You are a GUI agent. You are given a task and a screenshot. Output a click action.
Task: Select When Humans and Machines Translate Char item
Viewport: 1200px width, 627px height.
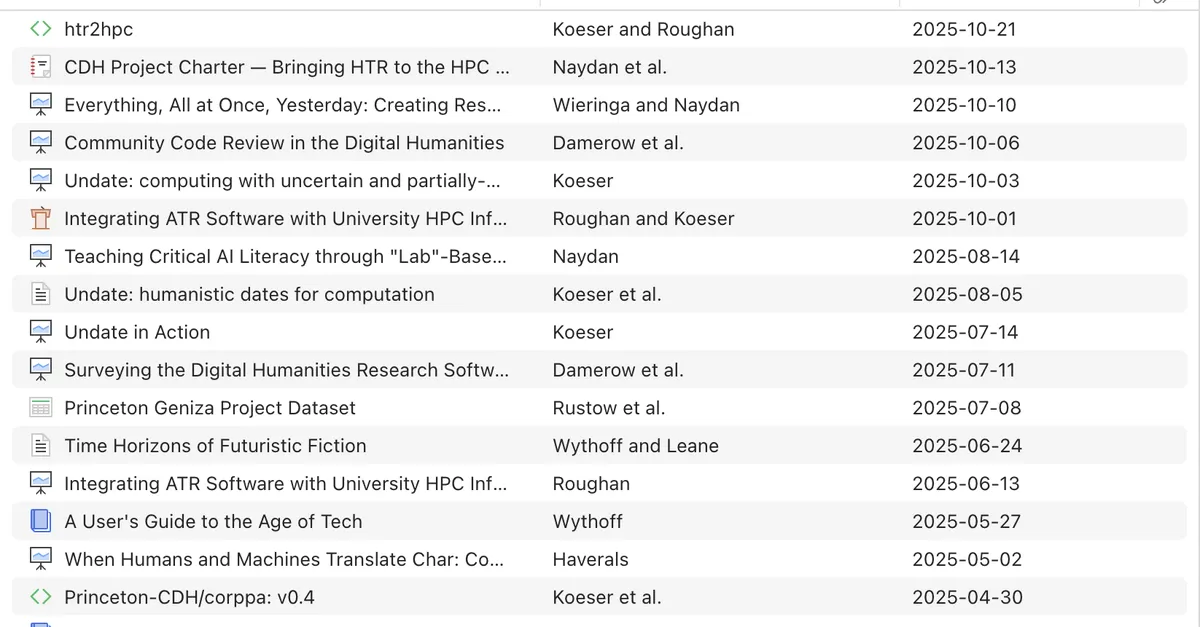coord(284,559)
